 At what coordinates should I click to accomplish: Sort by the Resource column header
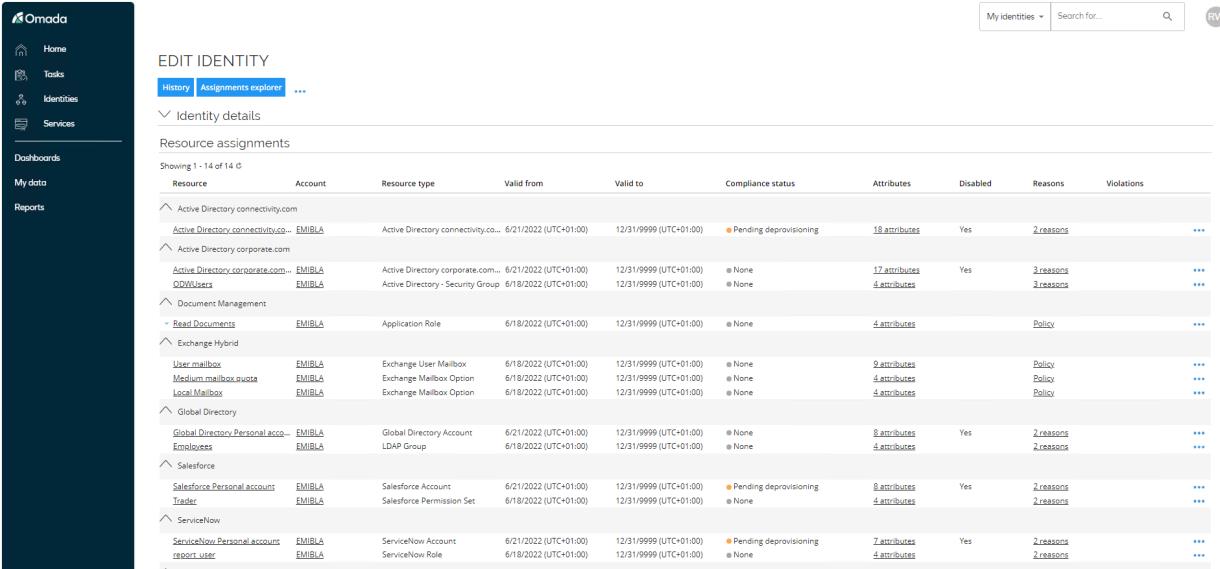(x=190, y=184)
